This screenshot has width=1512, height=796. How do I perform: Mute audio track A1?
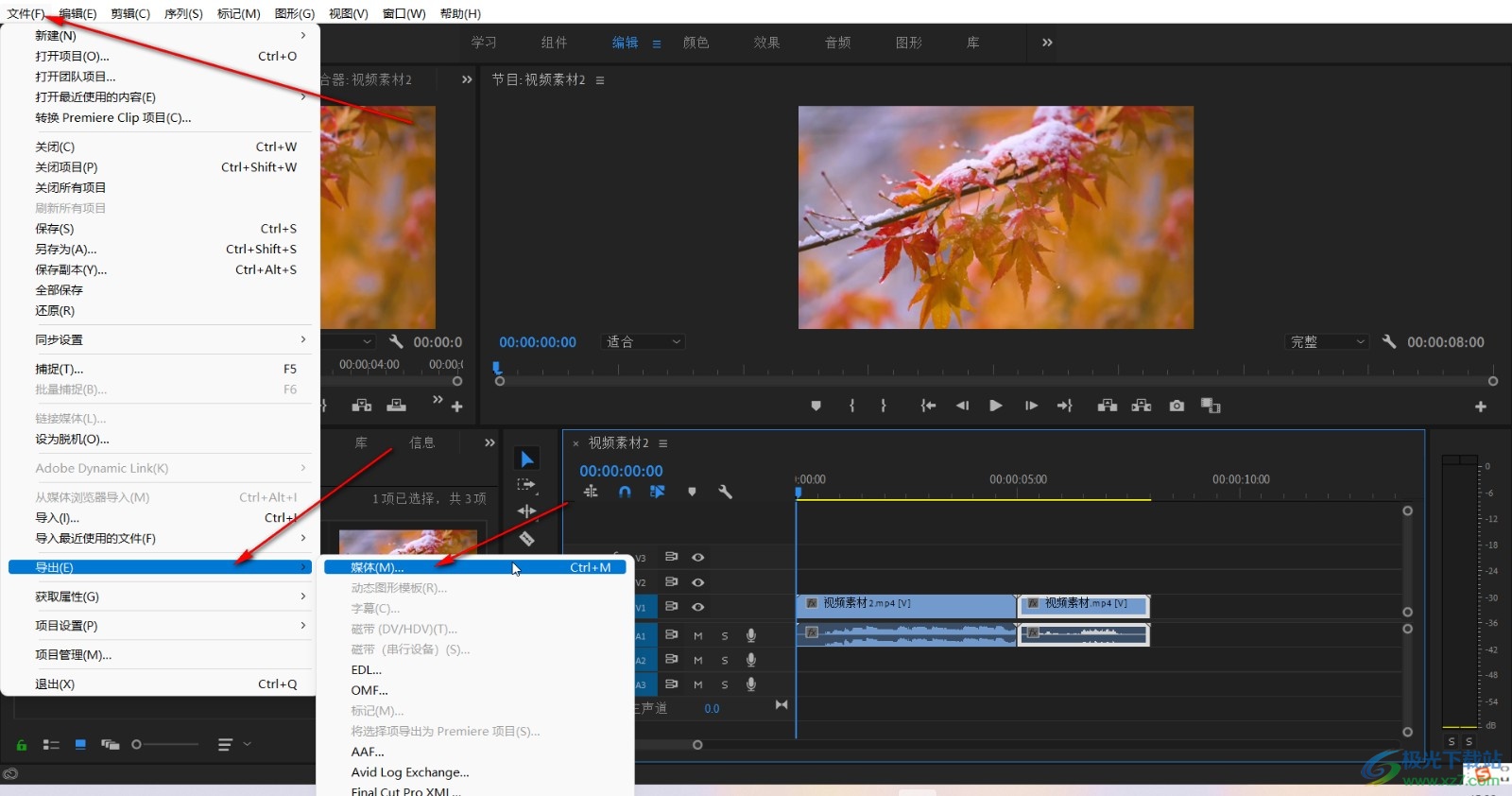pos(698,635)
